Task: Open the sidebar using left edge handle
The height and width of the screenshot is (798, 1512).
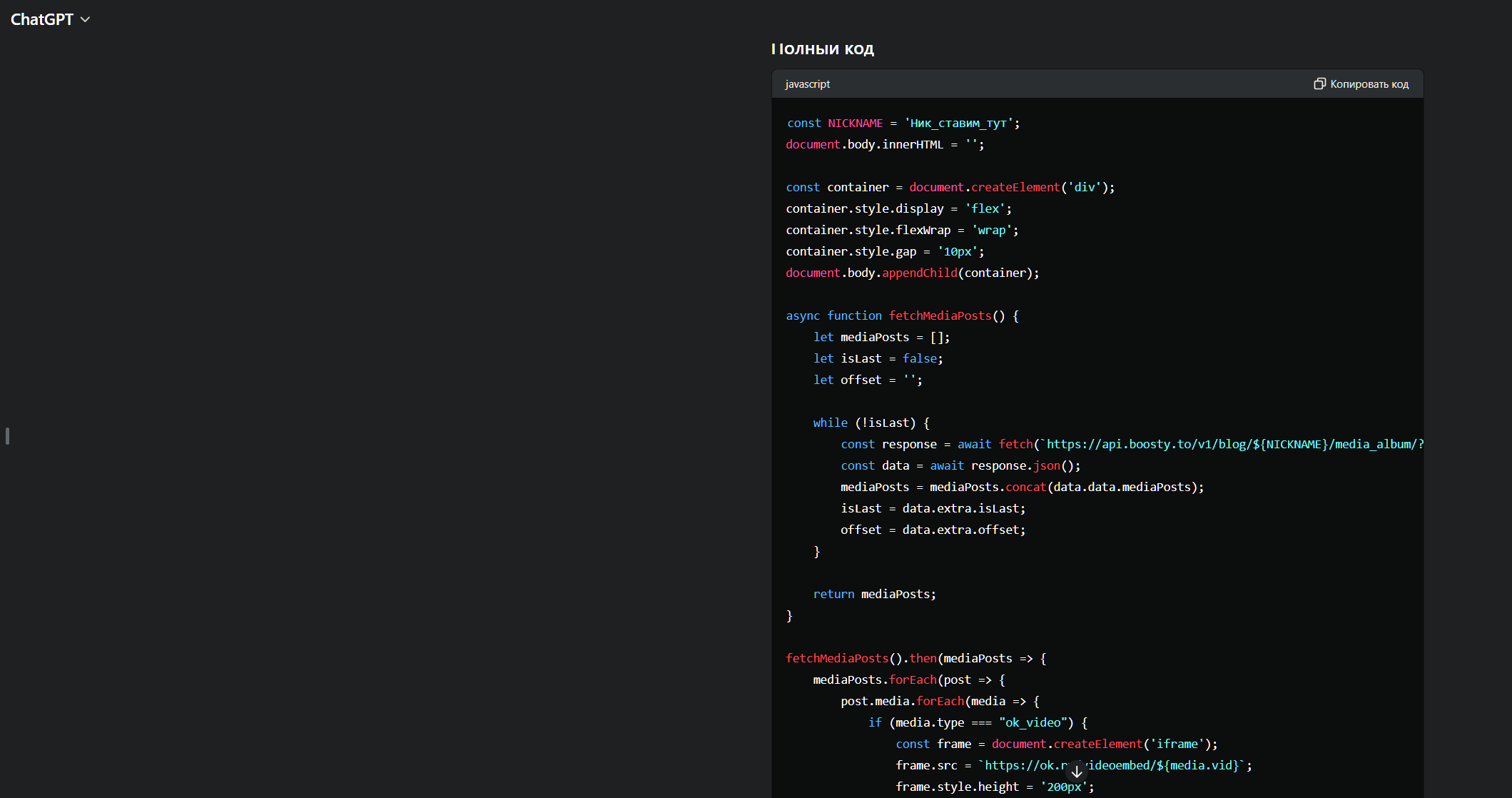Action: coord(7,436)
